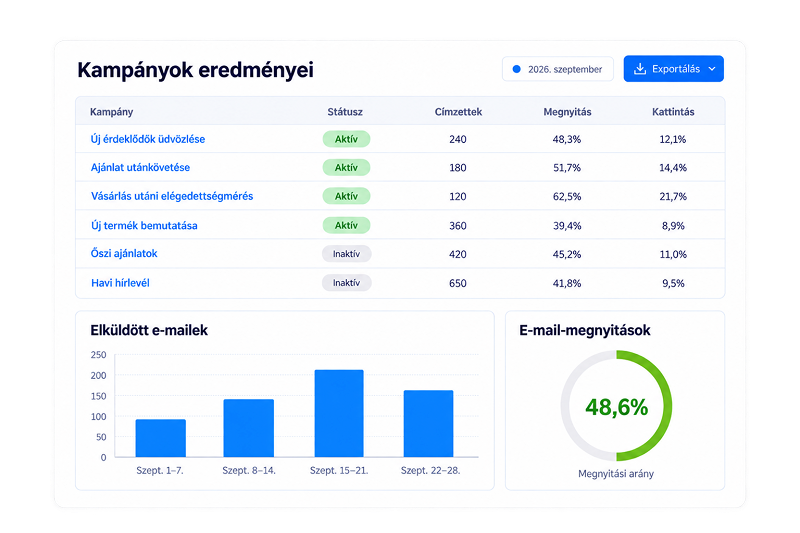The width and height of the screenshot is (800, 533).
Task: Select the 360 recipients cell
Action: pyautogui.click(x=458, y=226)
